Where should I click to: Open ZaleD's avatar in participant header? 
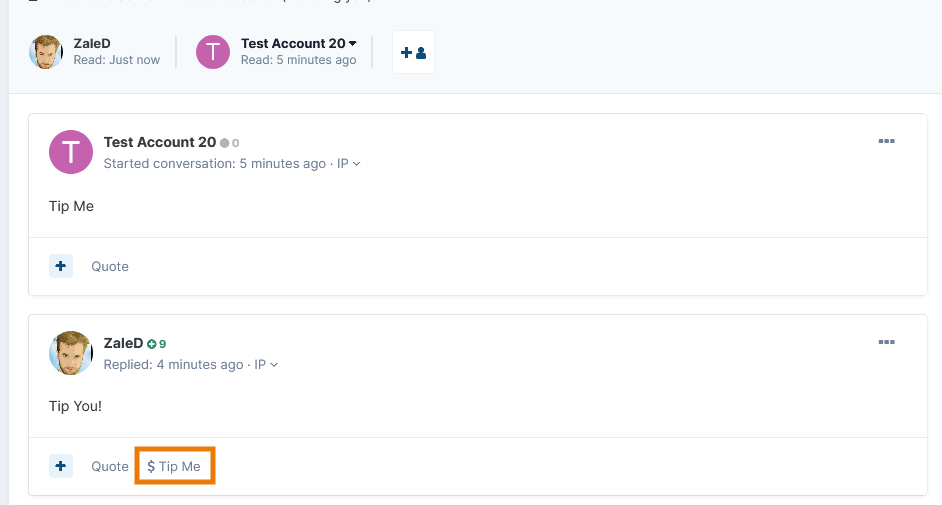(x=46, y=52)
